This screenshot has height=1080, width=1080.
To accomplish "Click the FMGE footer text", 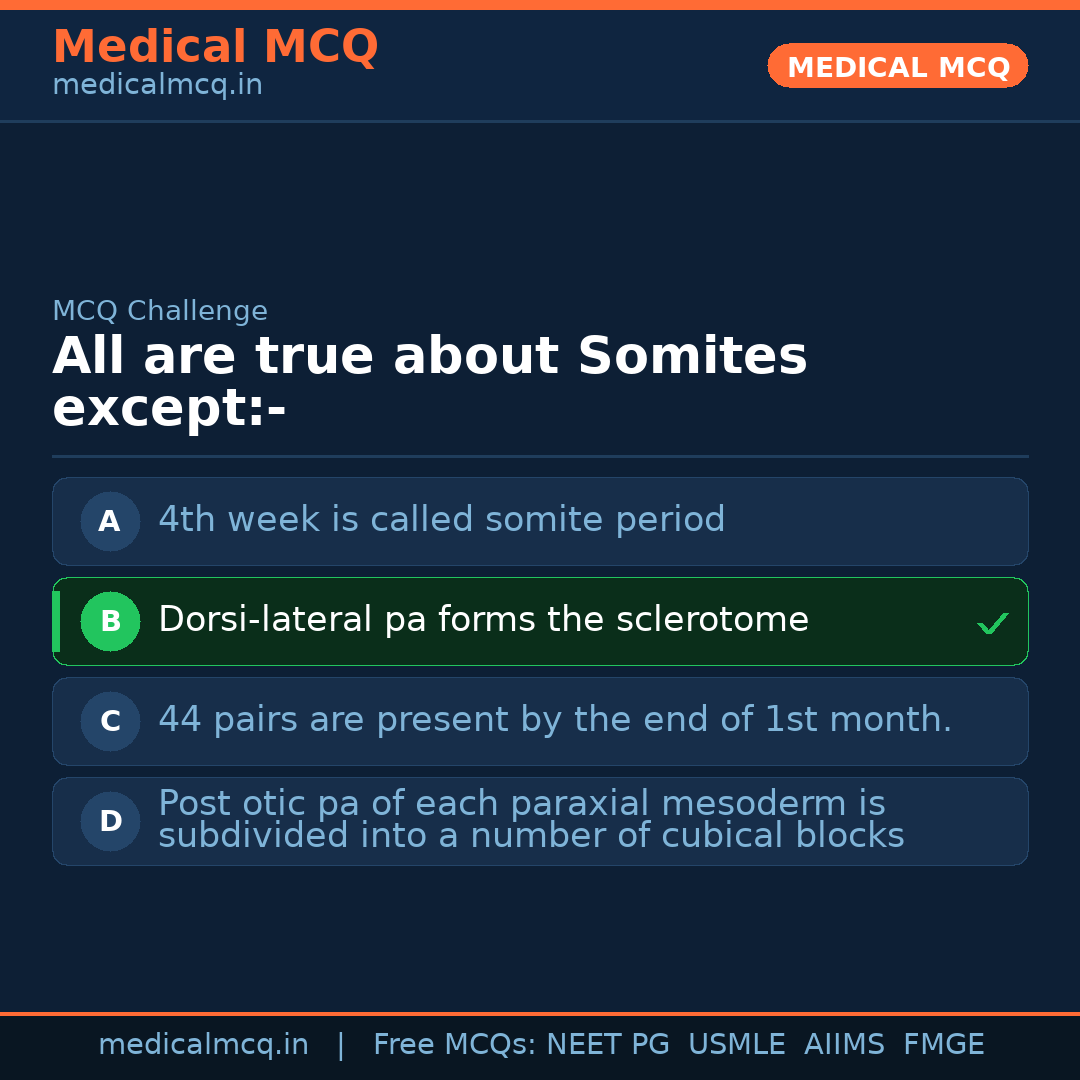I will click(x=943, y=1045).
